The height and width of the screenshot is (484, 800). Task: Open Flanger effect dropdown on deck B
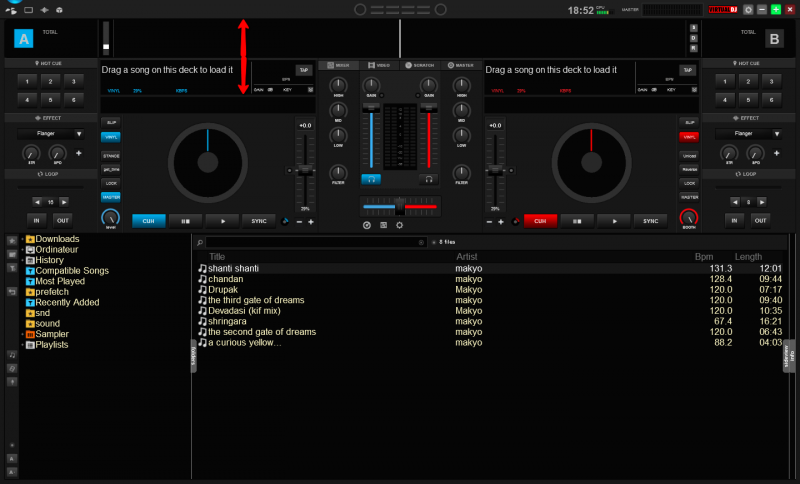777,133
